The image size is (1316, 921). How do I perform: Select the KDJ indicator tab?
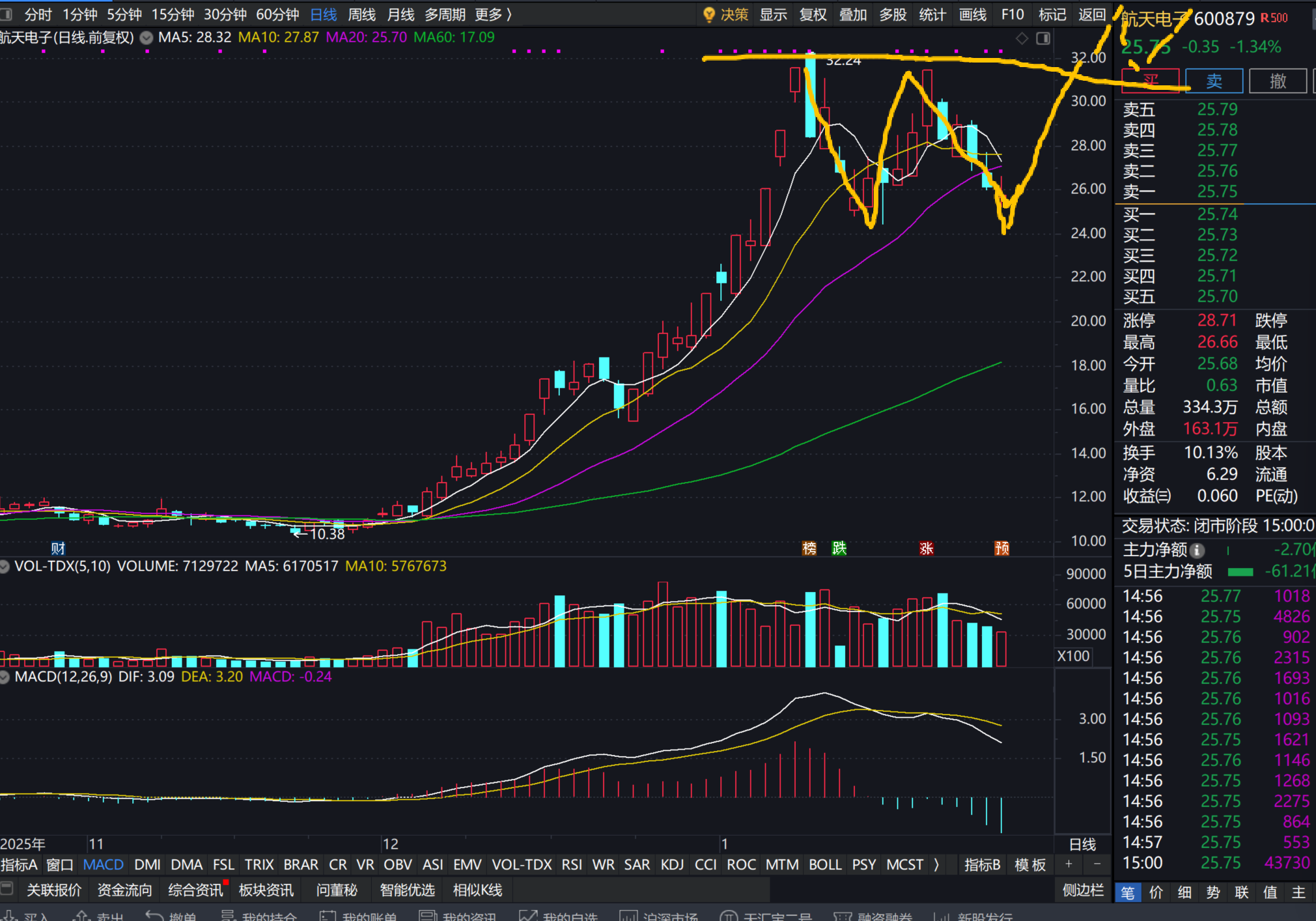pos(671,864)
